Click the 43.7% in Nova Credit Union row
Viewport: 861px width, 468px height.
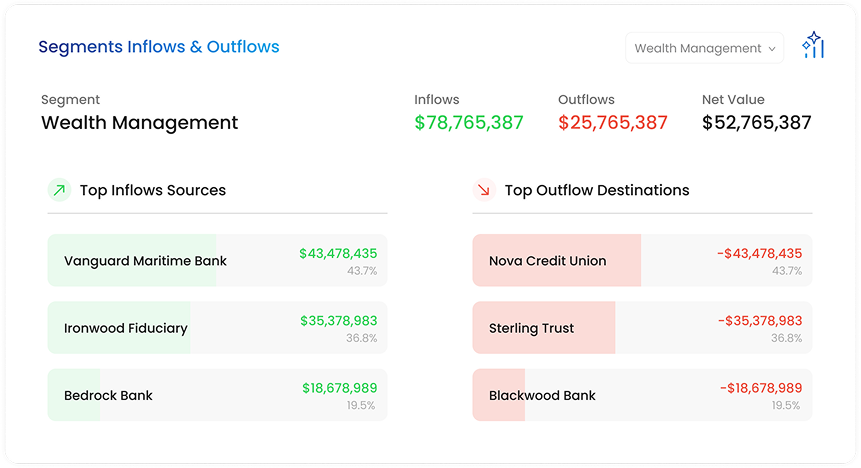pyautogui.click(x=787, y=271)
